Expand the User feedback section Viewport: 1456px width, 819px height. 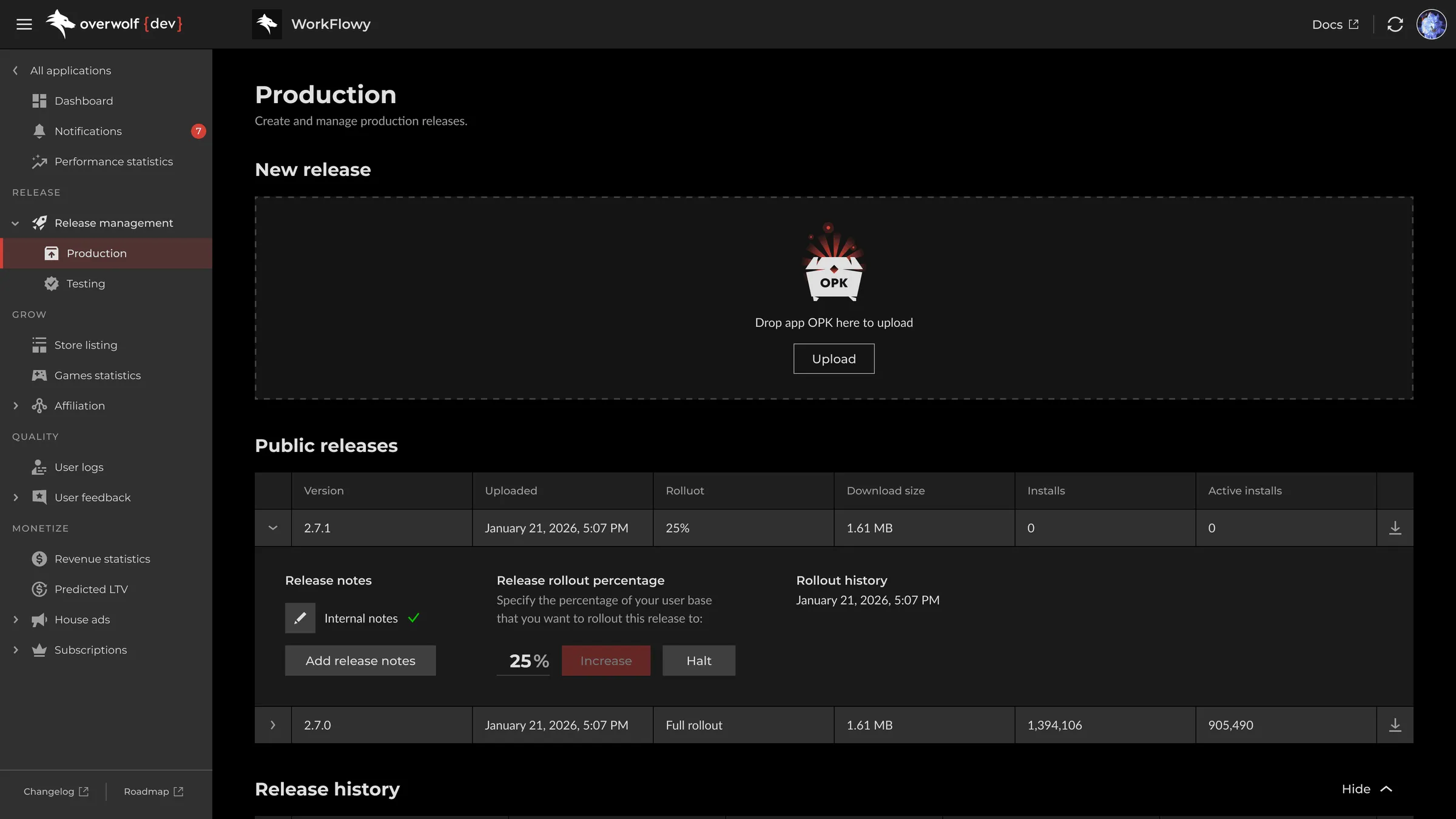point(15,497)
